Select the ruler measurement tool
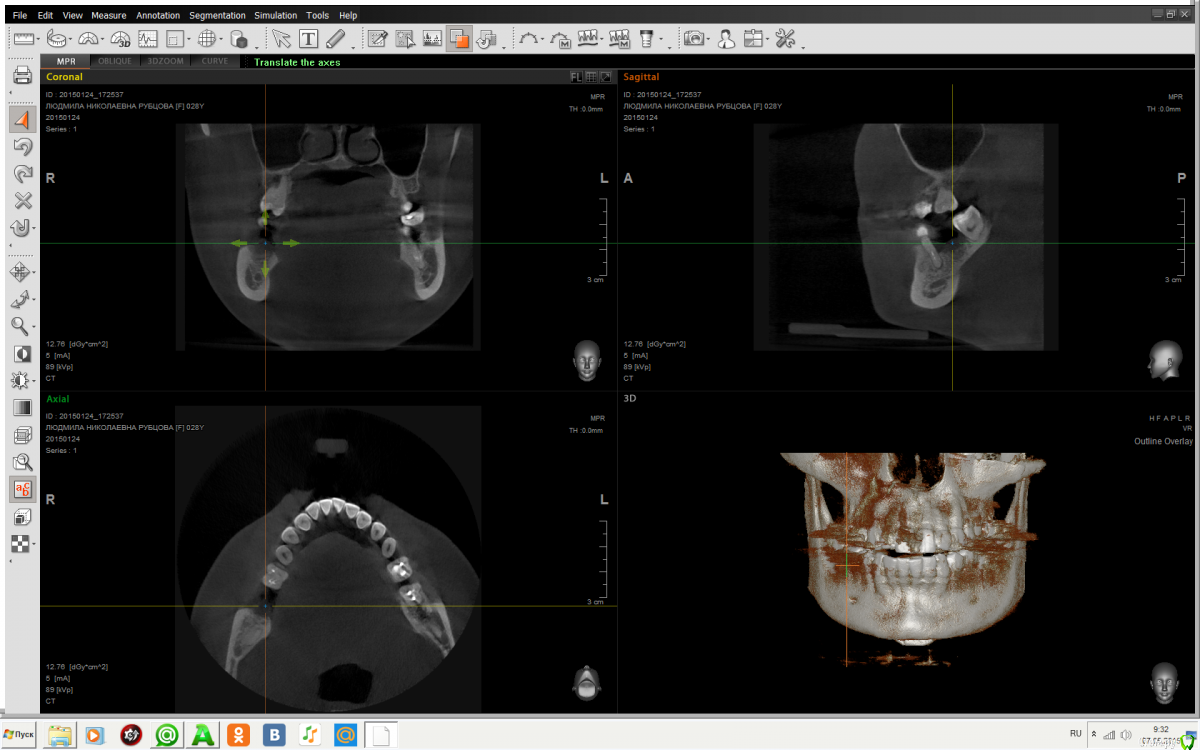 [22, 39]
